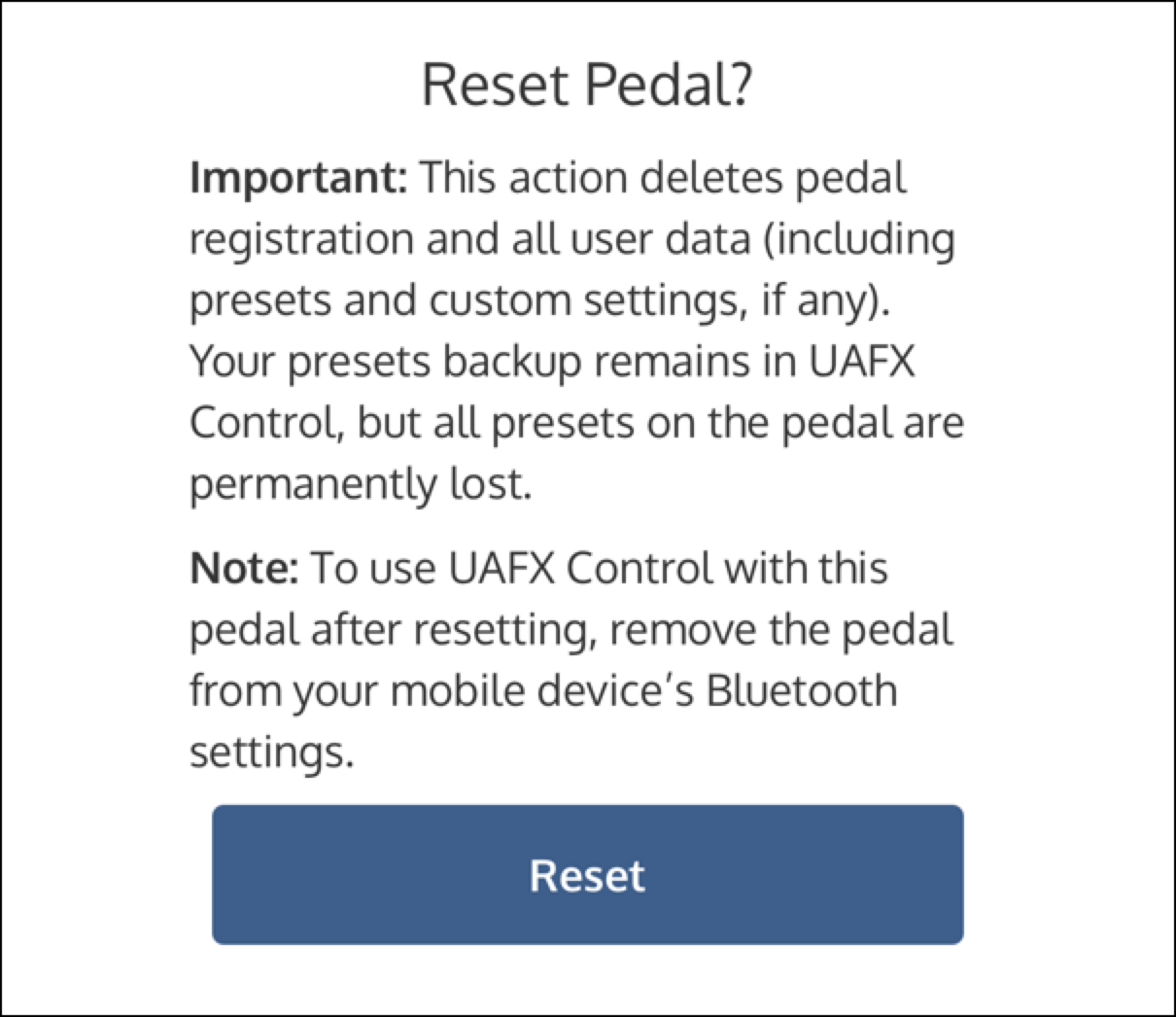Click "UAFX" after "backup remains in"

pyautogui.click(x=861, y=362)
